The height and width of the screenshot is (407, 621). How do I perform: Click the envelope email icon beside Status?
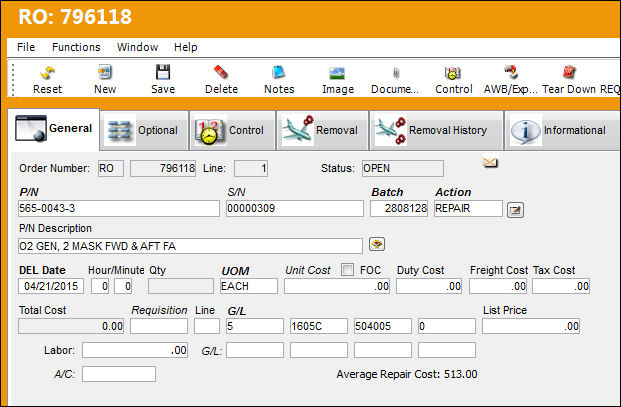490,162
